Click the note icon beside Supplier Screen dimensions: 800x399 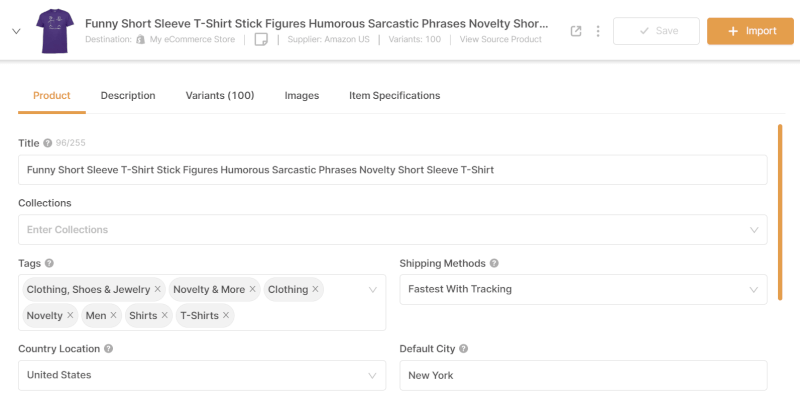261,39
